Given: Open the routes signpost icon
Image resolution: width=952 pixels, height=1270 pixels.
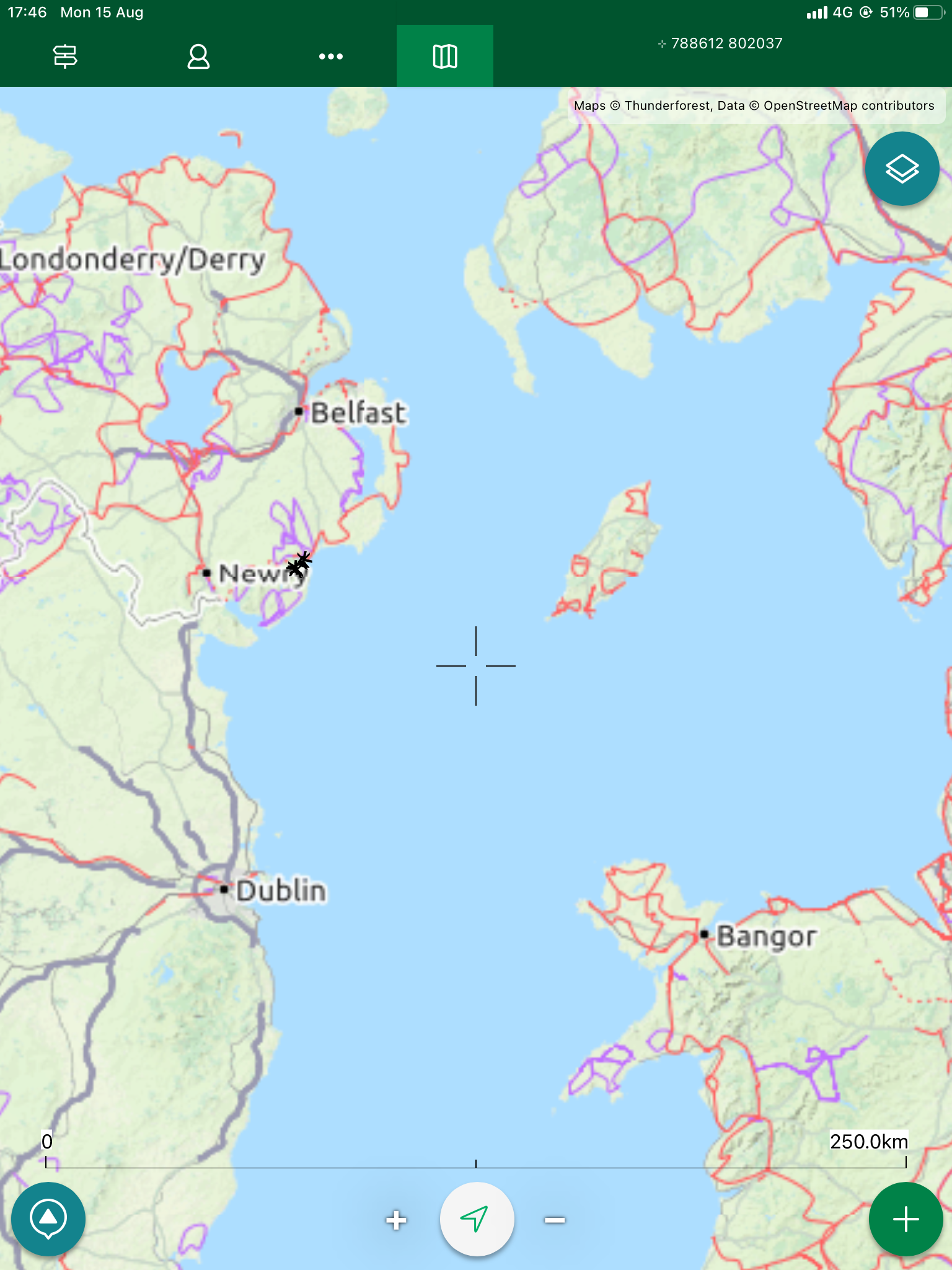Looking at the screenshot, I should coord(65,56).
